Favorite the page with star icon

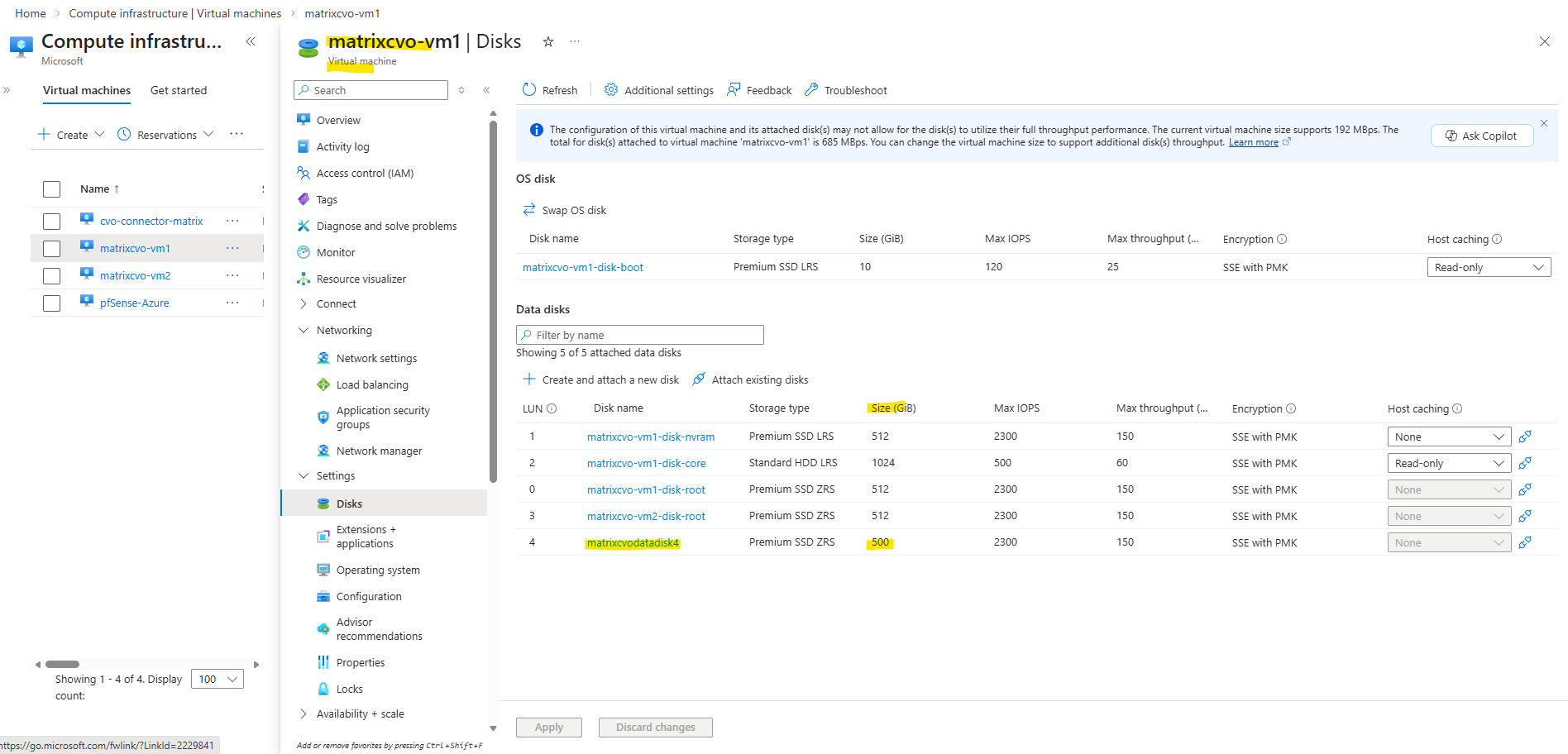[x=547, y=41]
